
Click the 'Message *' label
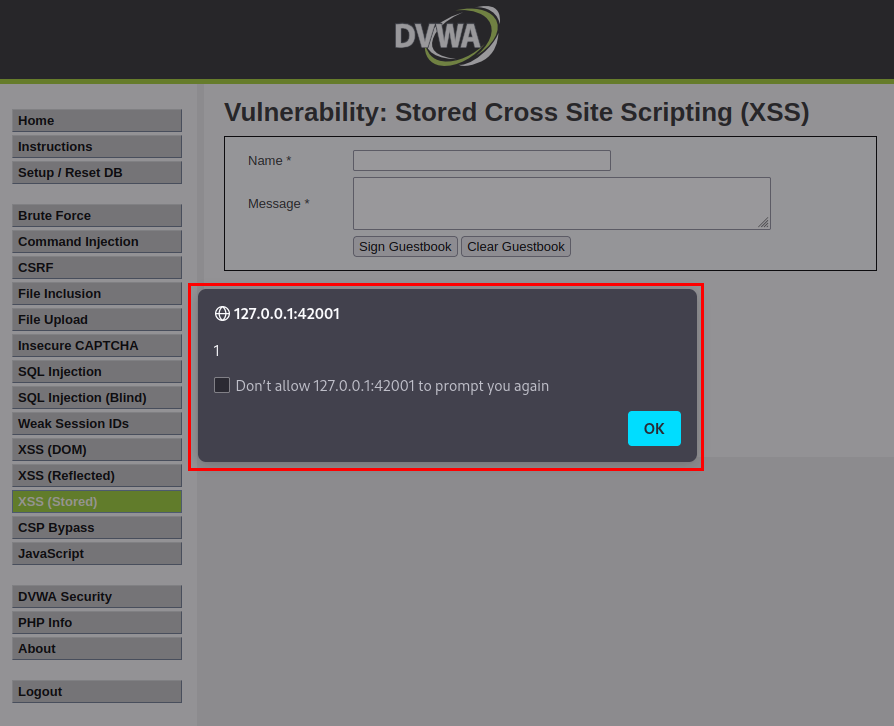coord(279,204)
